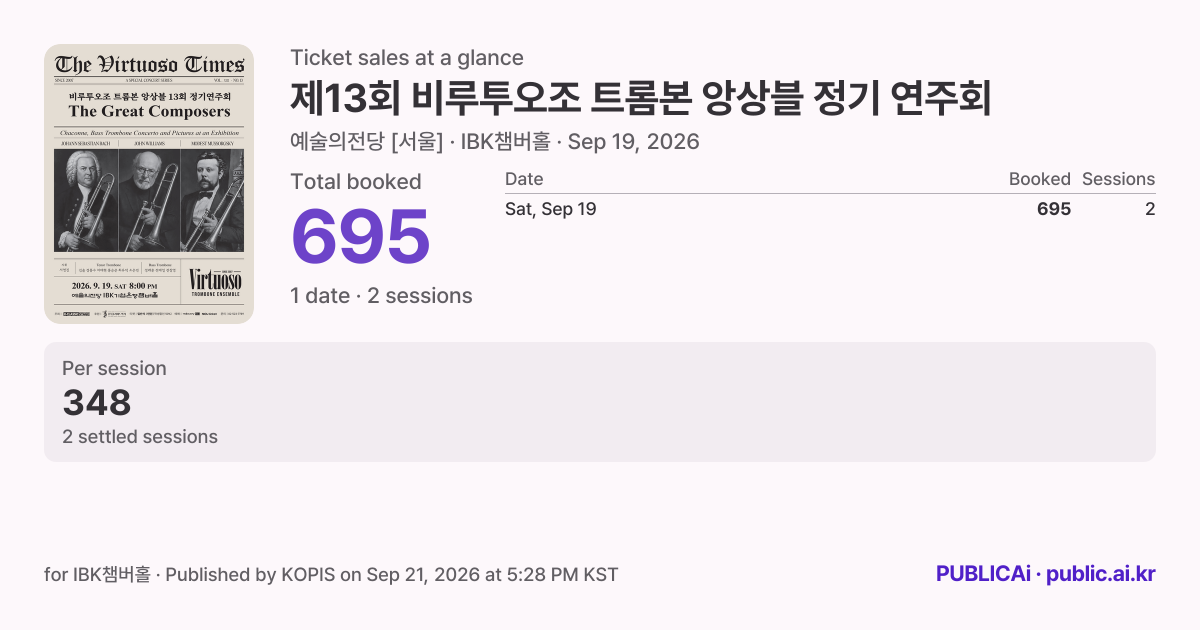Click the venue and date subtitle line
1200x630 pixels.
(495, 142)
